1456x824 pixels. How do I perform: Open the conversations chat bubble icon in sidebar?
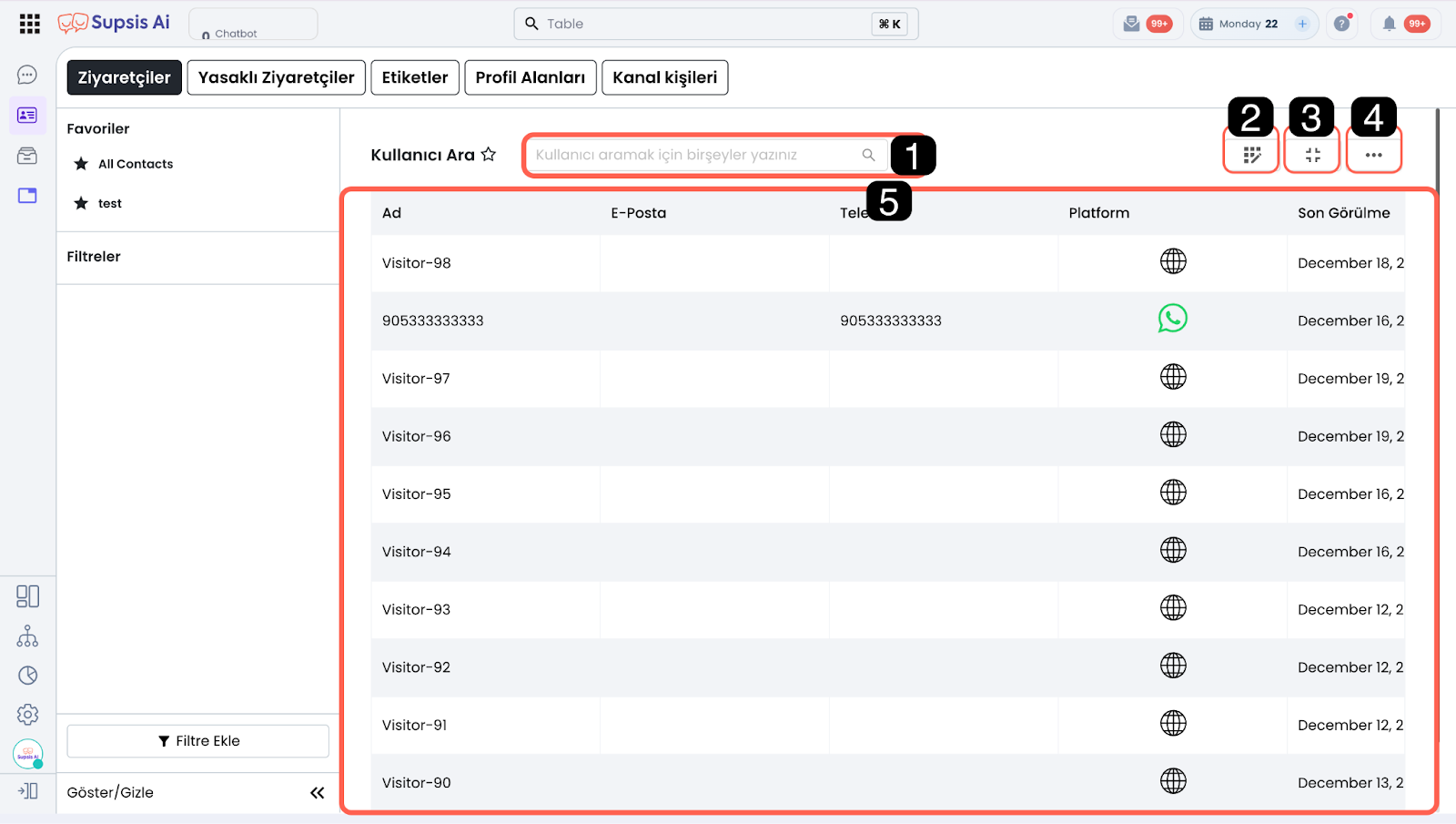(27, 75)
